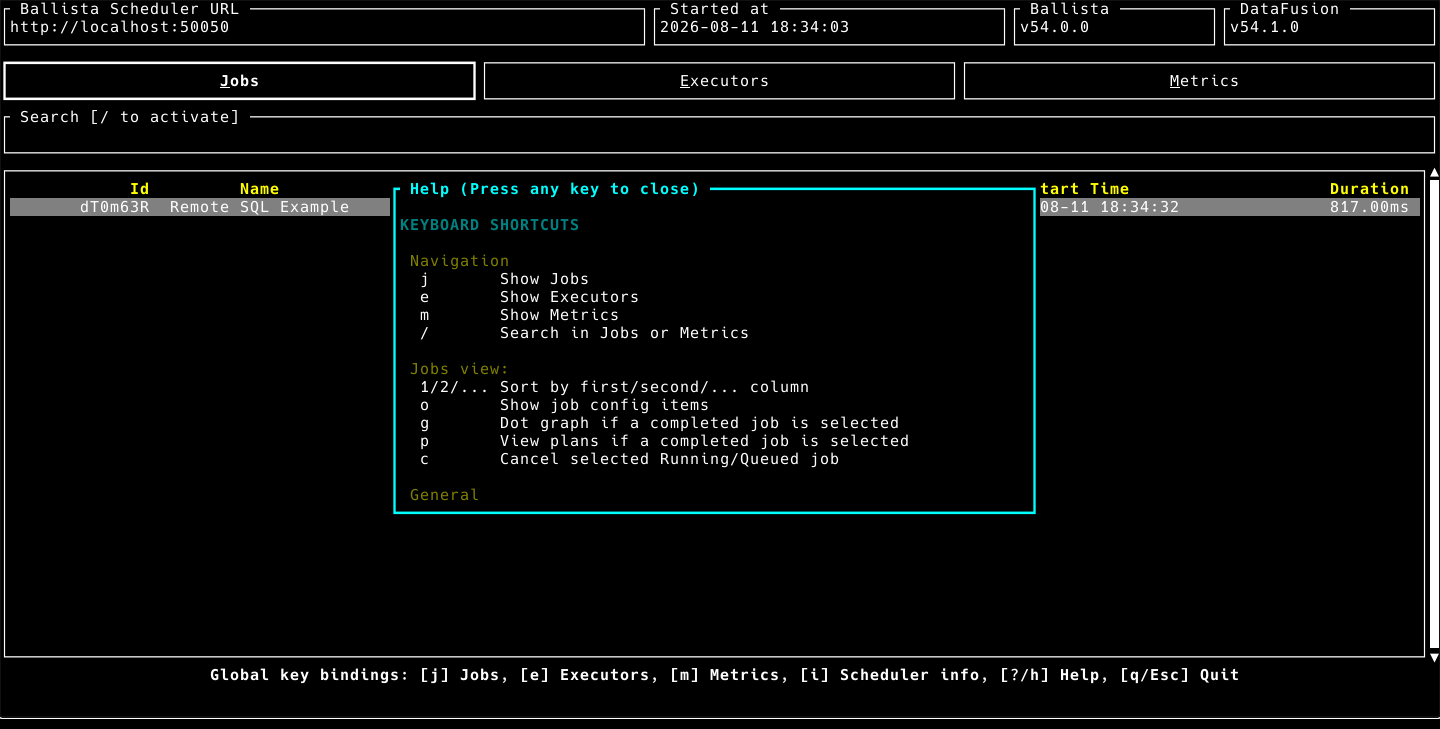This screenshot has width=1440, height=729.
Task: Click the View plans shortcut line
Action: point(665,441)
